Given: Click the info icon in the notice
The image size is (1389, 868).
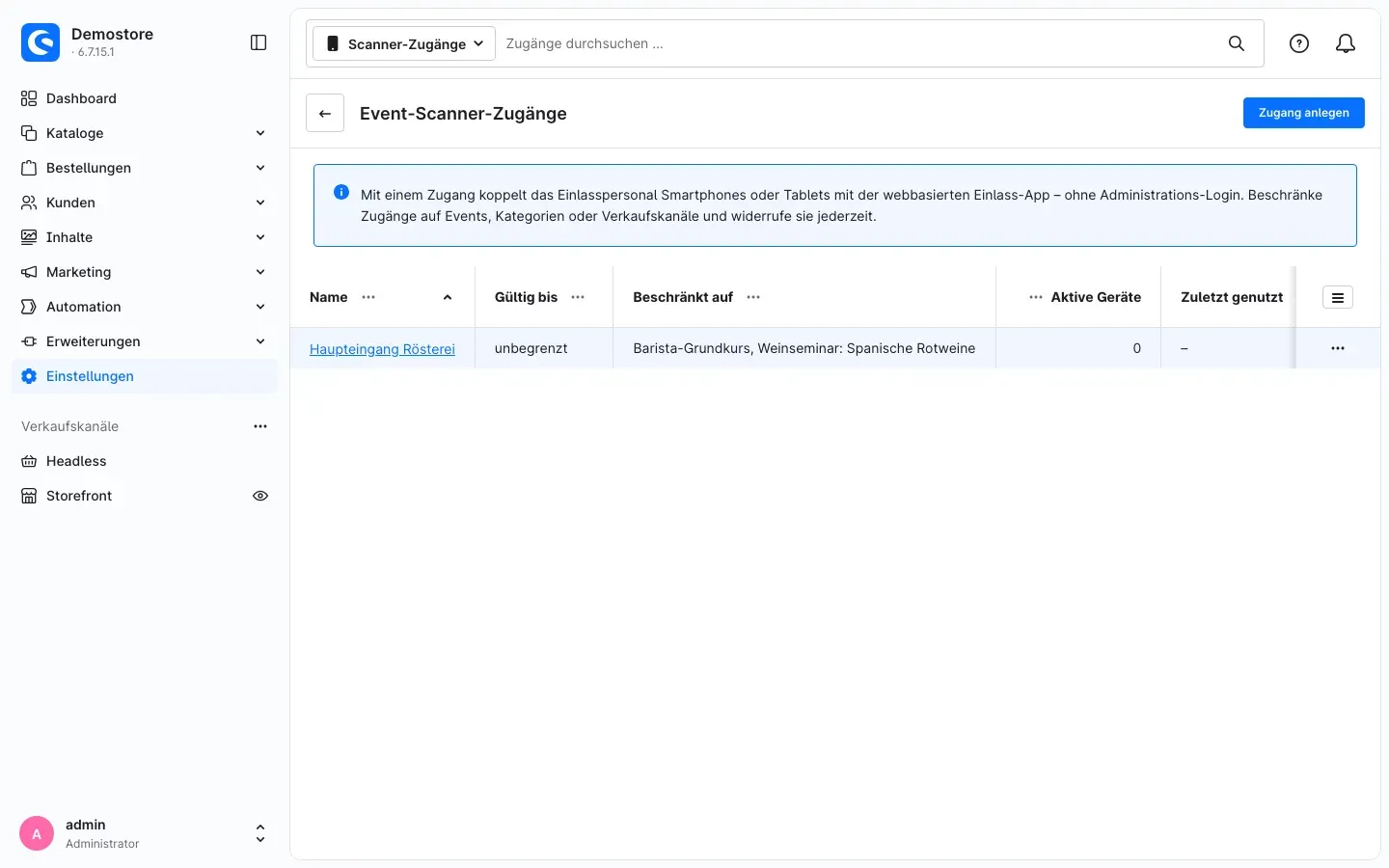Looking at the screenshot, I should 341,192.
